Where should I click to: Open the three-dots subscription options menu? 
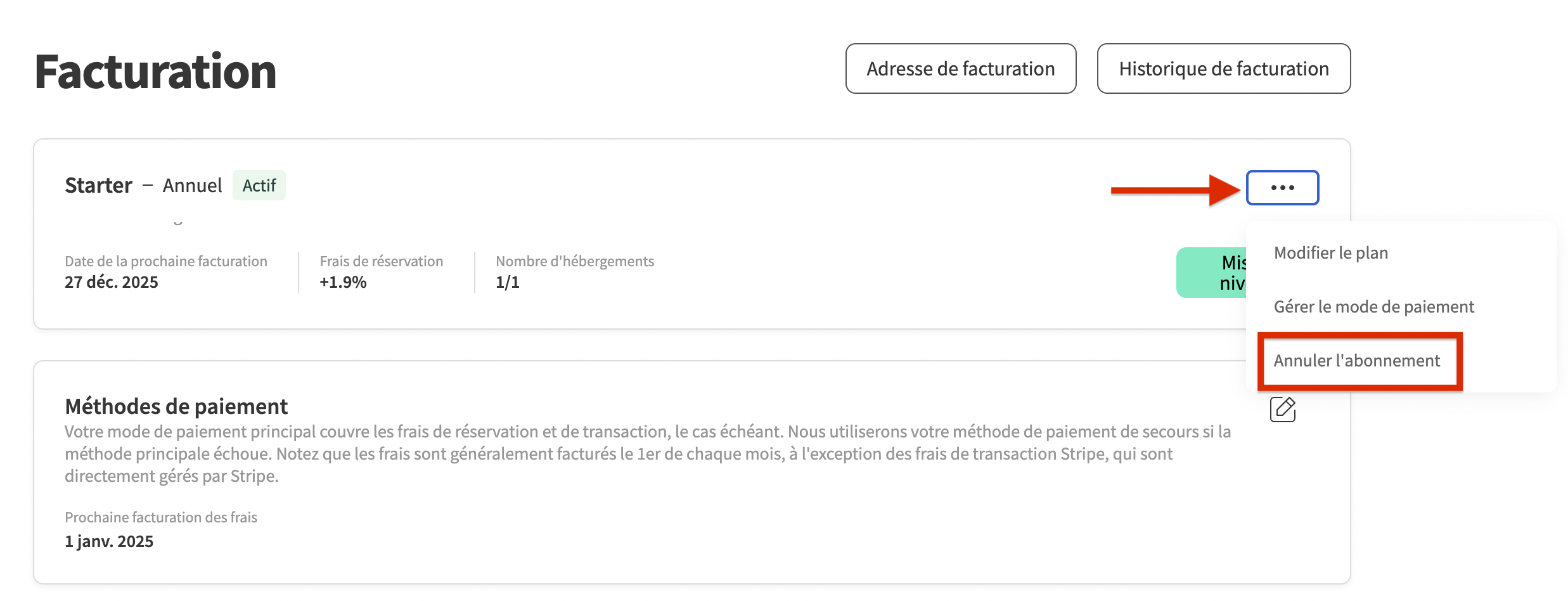point(1282,188)
